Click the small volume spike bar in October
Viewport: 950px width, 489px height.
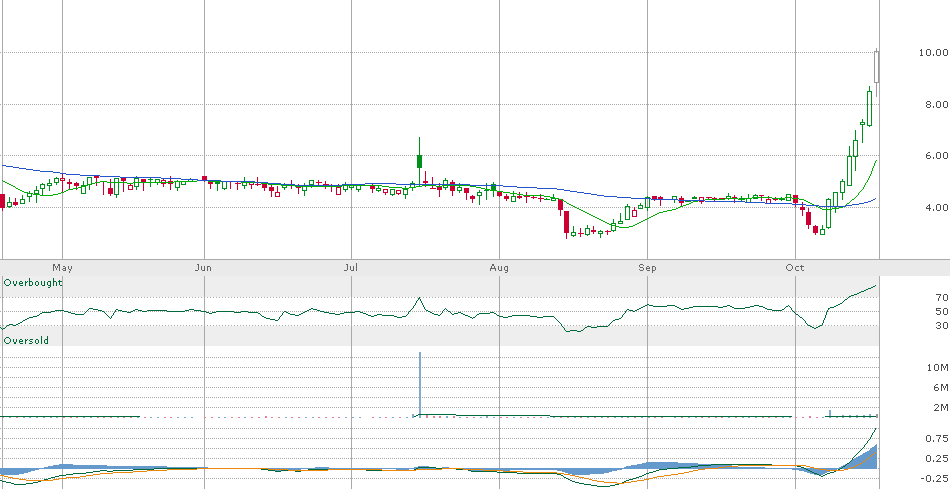[829, 413]
